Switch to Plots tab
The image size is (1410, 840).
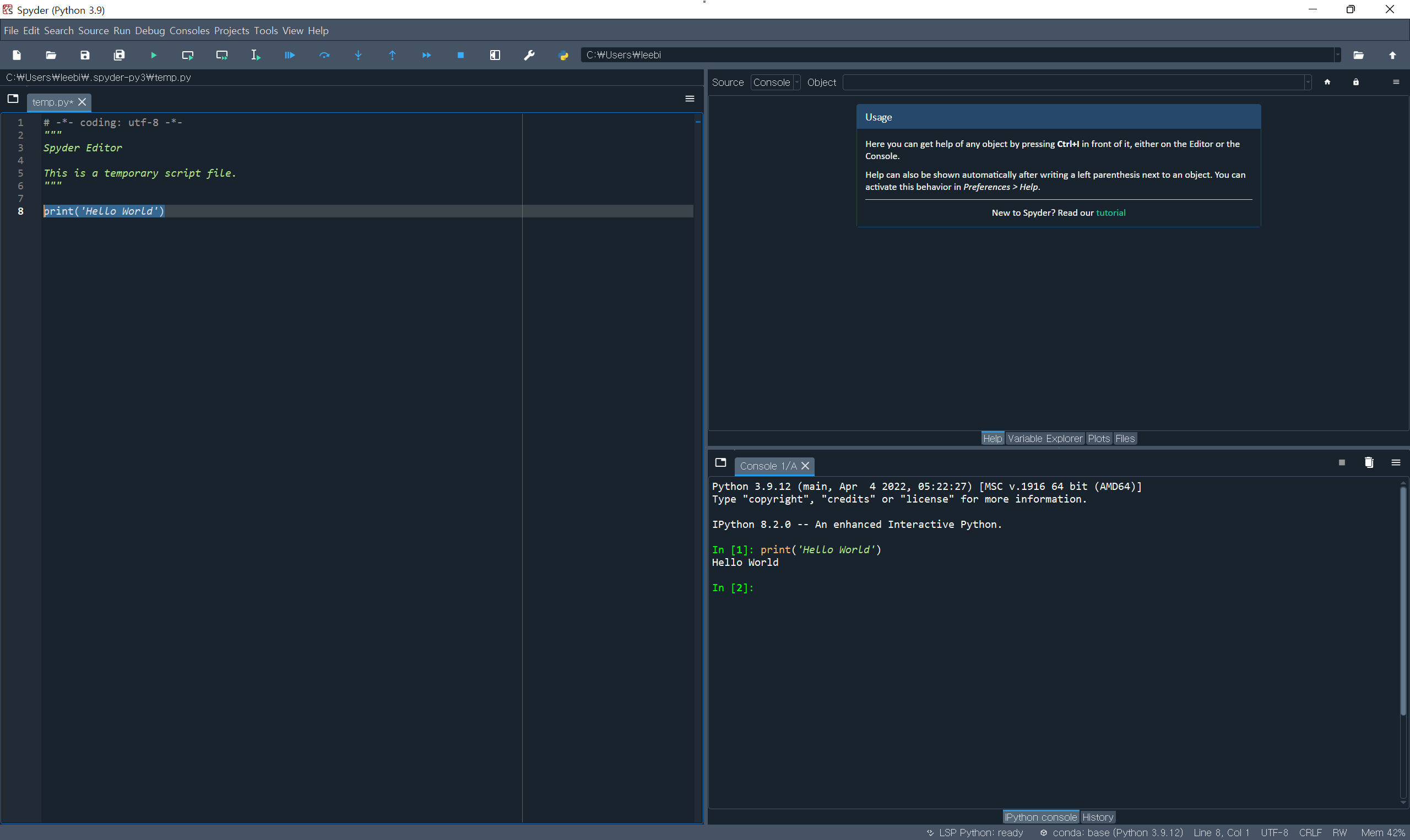(x=1099, y=439)
